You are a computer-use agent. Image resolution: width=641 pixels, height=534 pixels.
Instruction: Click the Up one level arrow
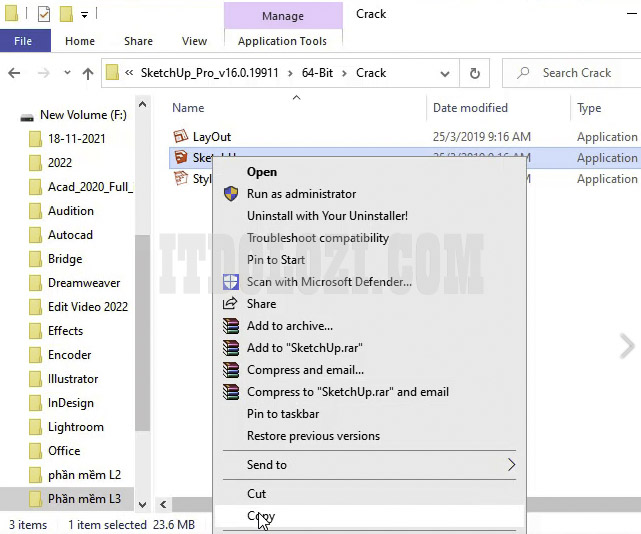click(x=87, y=73)
